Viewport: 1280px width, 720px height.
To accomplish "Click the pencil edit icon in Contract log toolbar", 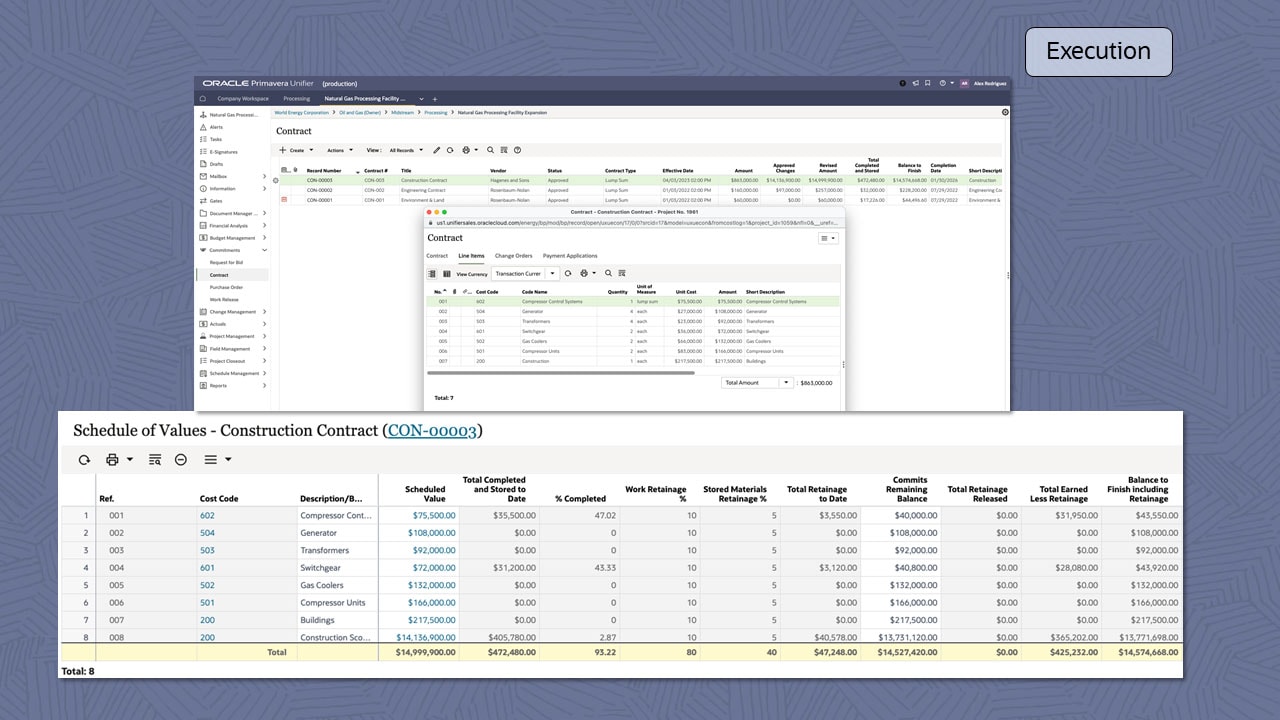I will tap(437, 150).
